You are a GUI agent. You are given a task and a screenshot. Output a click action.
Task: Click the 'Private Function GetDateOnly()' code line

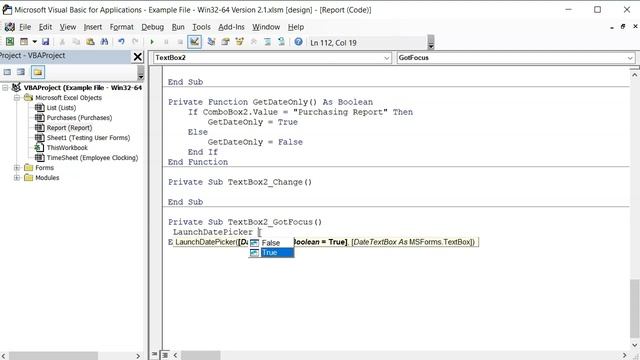[x=270, y=102]
